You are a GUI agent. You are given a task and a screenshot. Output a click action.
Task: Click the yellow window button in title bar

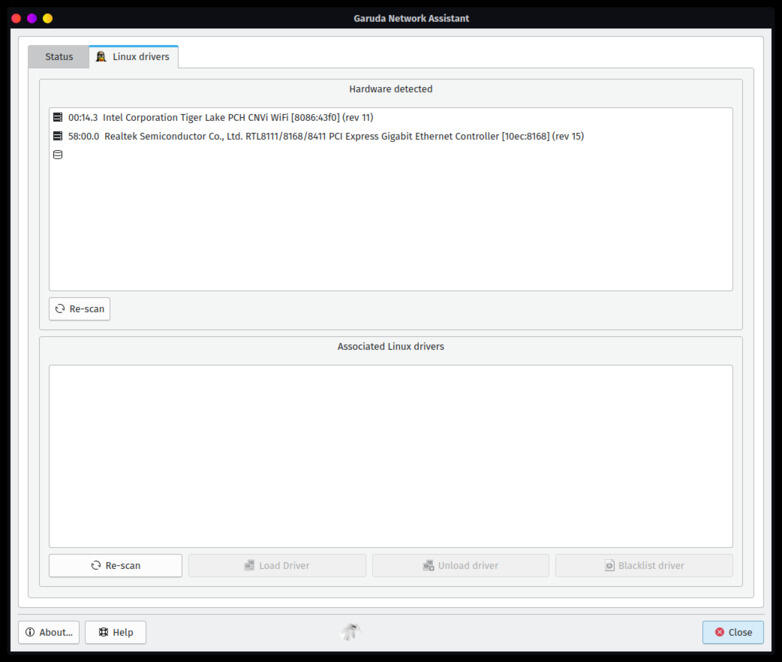(x=48, y=18)
